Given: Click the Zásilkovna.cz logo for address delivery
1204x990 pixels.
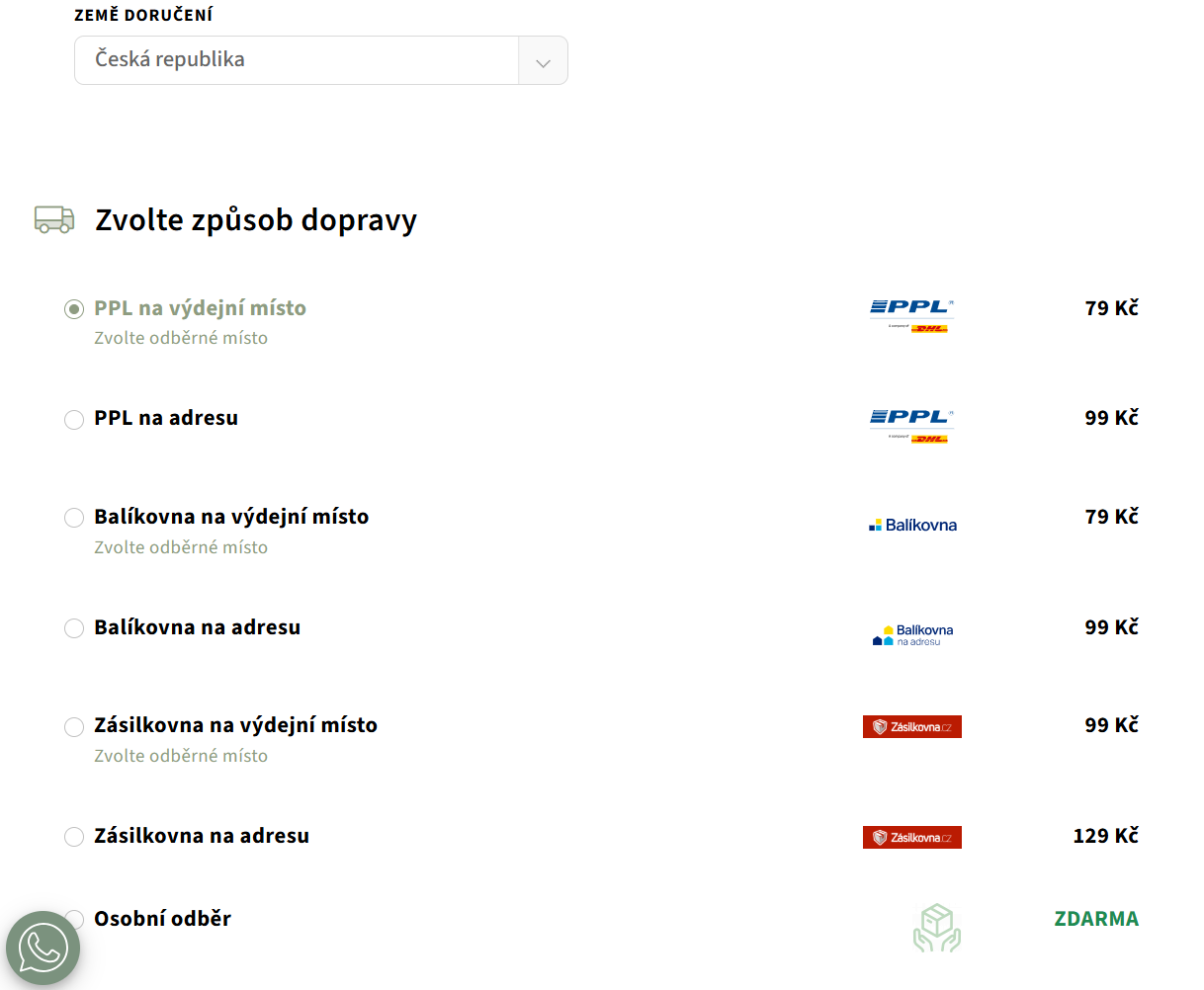Looking at the screenshot, I should 912,838.
